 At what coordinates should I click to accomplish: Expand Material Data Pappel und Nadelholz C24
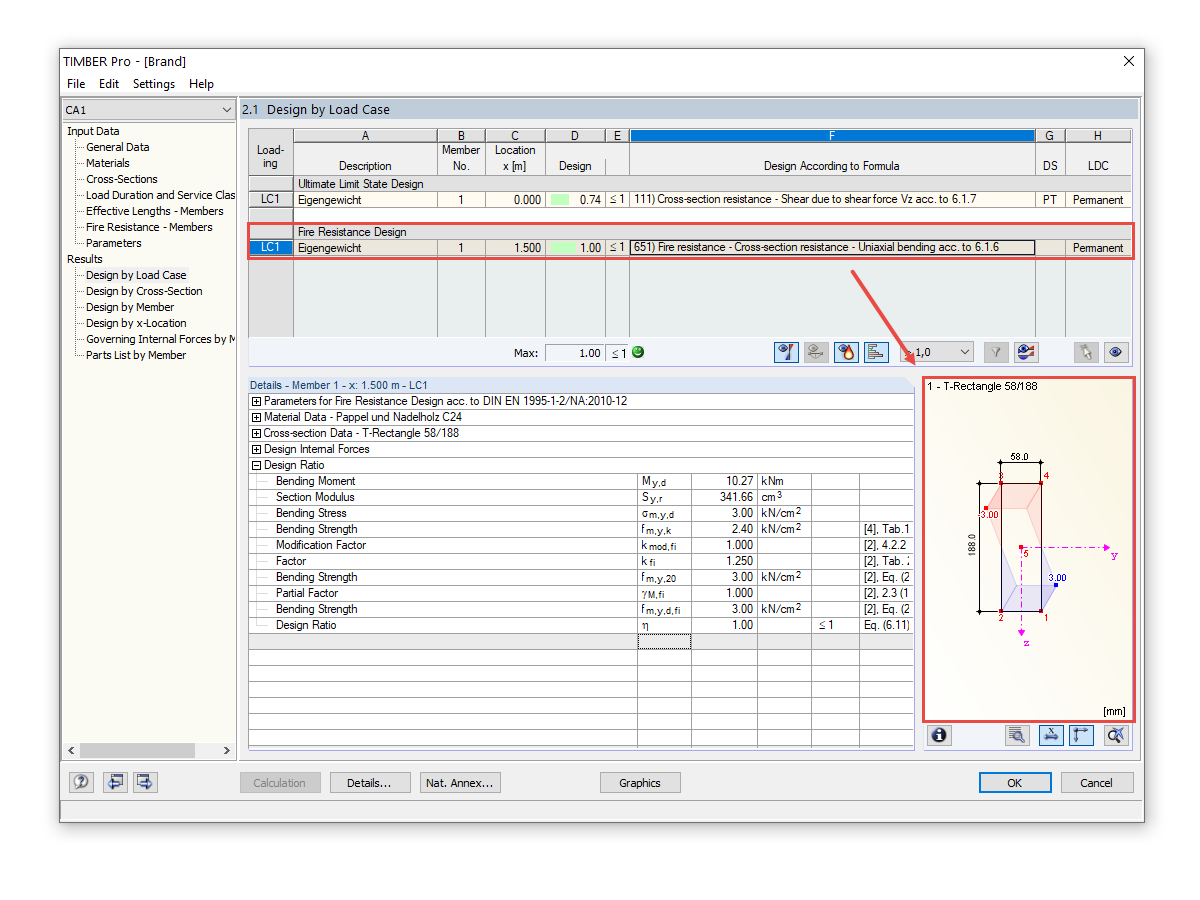coord(257,417)
